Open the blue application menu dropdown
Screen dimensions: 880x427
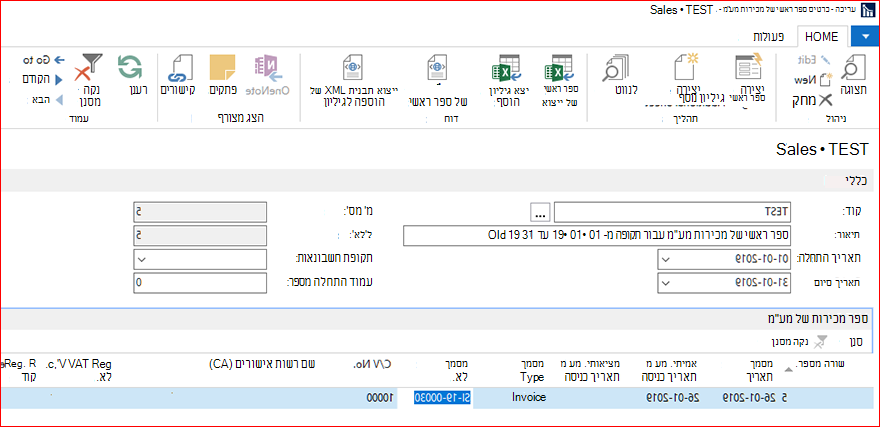tap(867, 36)
